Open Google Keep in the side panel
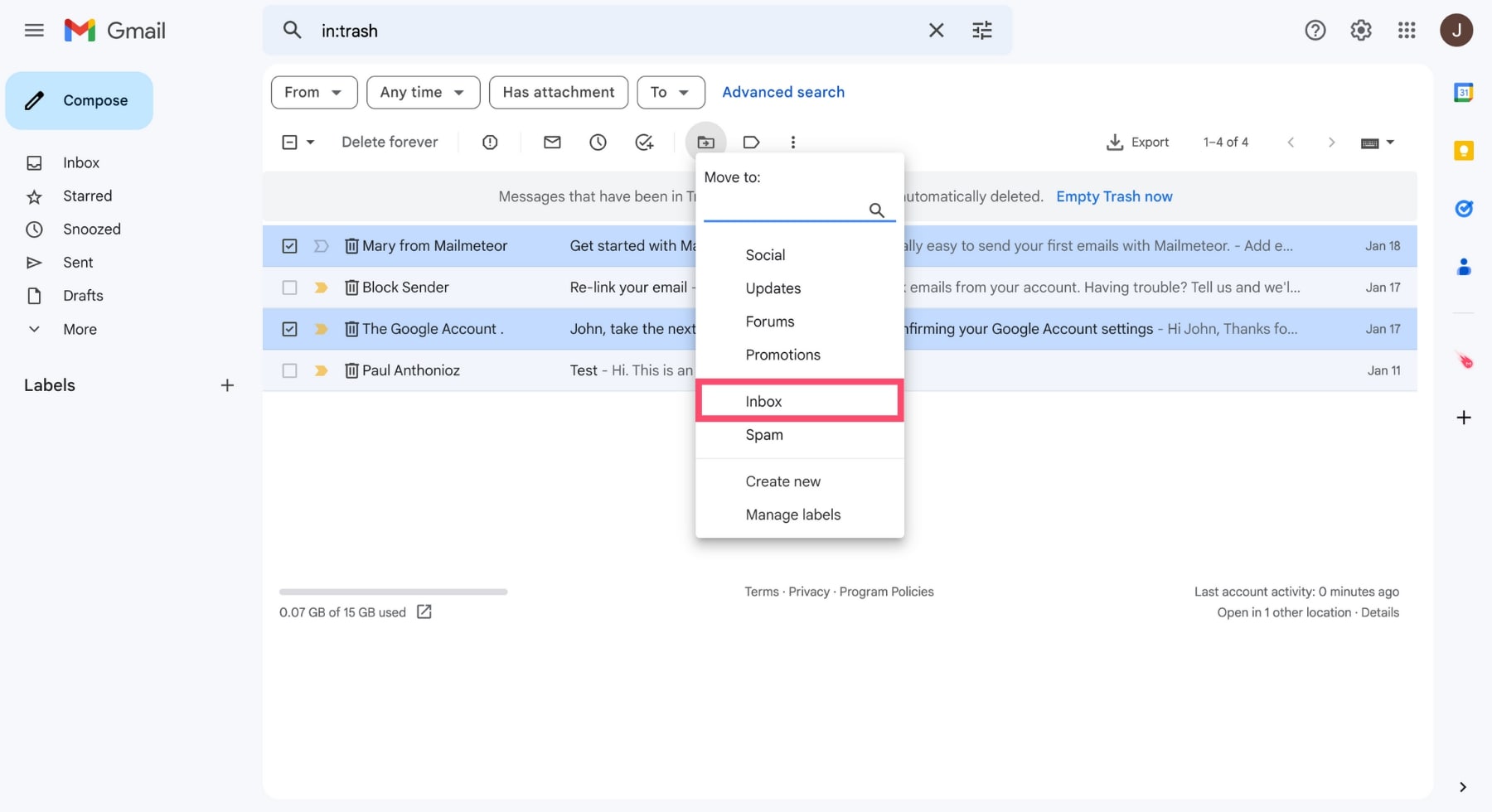This screenshot has width=1492, height=812. 1464,150
